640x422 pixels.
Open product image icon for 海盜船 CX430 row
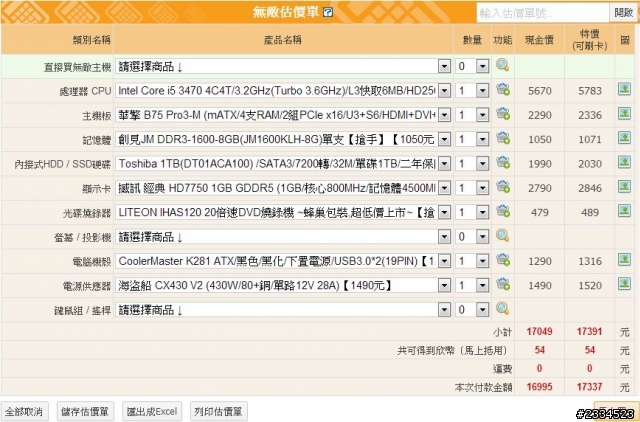[x=624, y=284]
